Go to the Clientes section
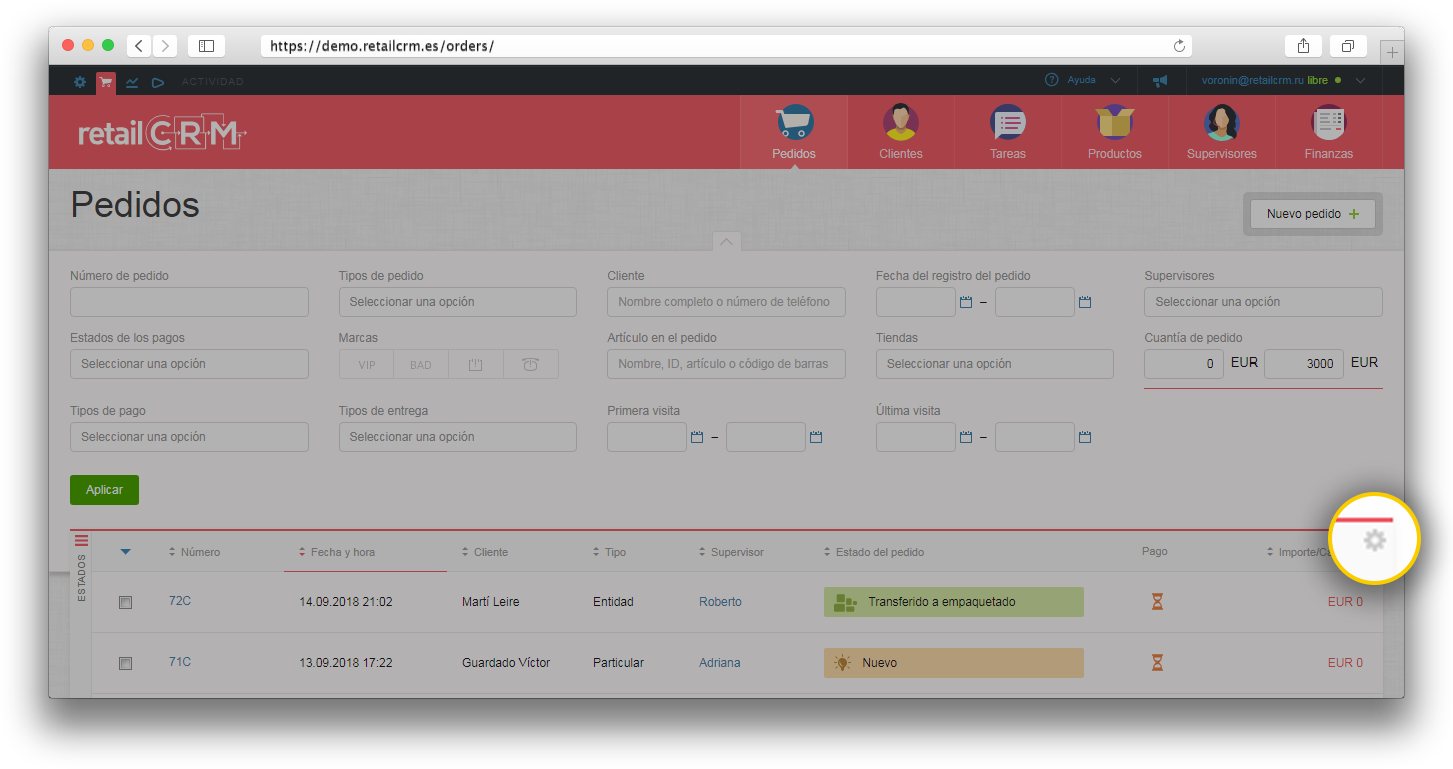1453x769 pixels. [x=901, y=132]
